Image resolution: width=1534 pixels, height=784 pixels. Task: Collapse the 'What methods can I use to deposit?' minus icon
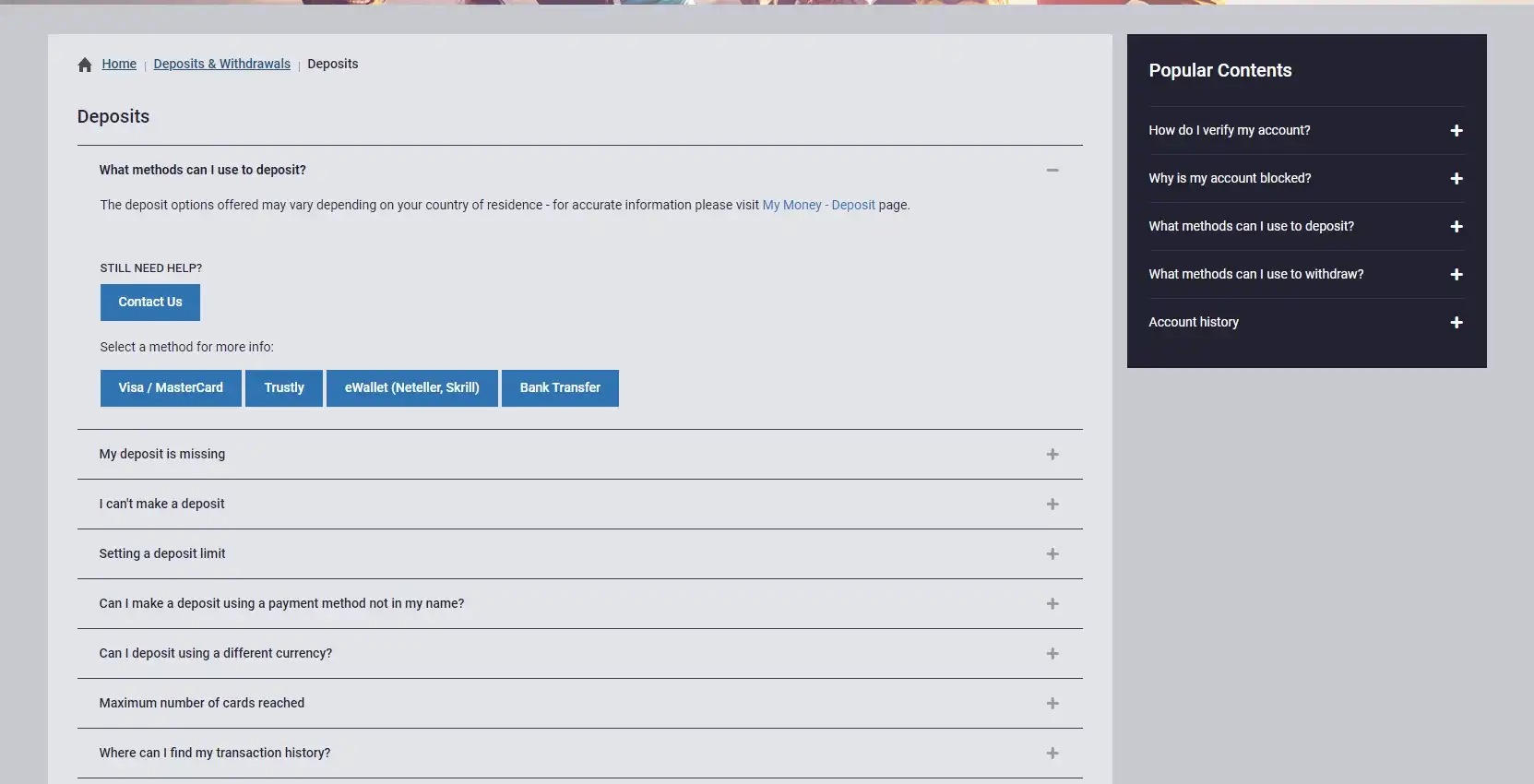click(1052, 171)
